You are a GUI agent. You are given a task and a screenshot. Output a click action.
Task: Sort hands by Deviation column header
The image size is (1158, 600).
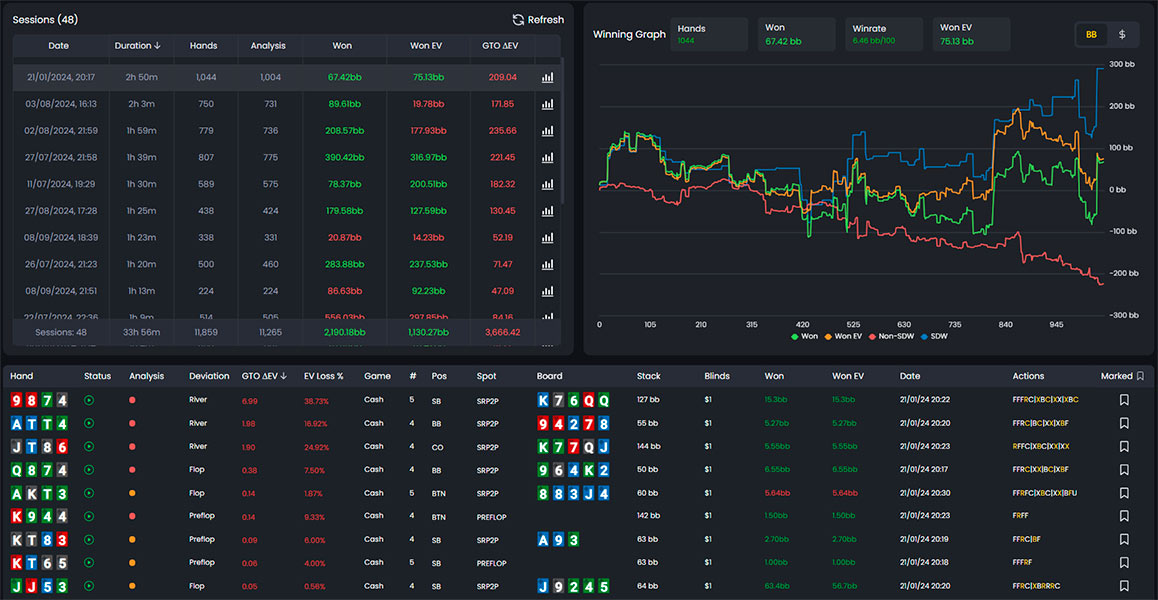pyautogui.click(x=209, y=376)
